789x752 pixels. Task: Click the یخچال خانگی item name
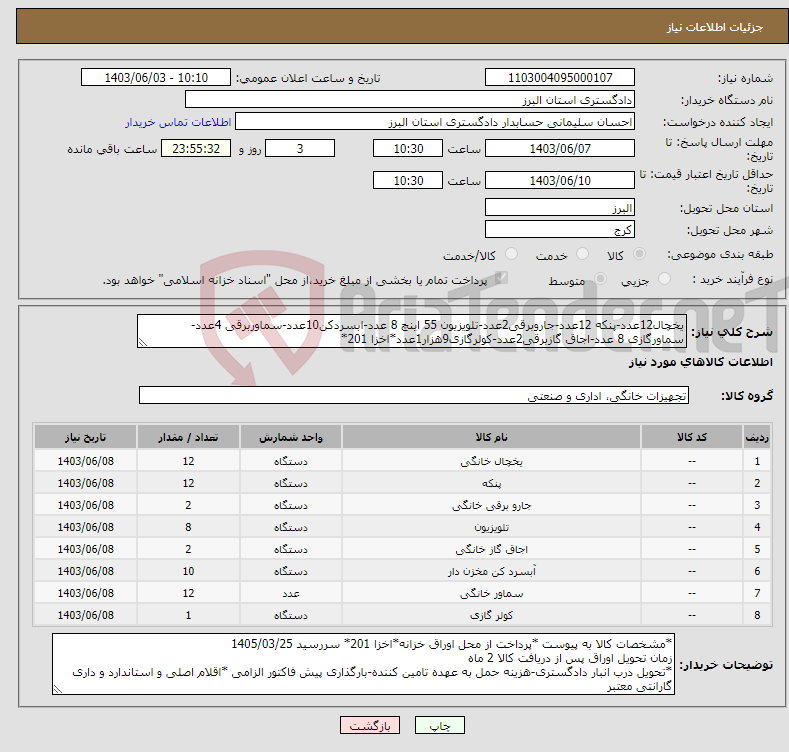point(491,461)
